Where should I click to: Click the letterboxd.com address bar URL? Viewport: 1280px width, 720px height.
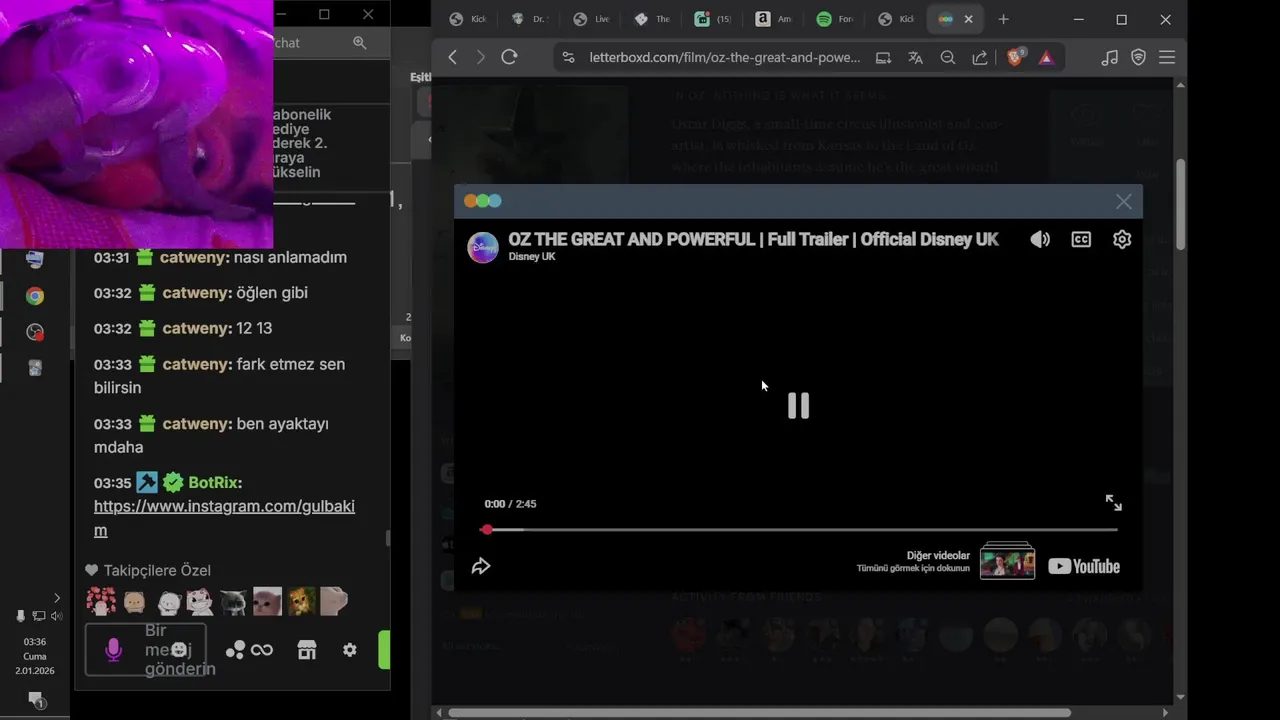[724, 58]
